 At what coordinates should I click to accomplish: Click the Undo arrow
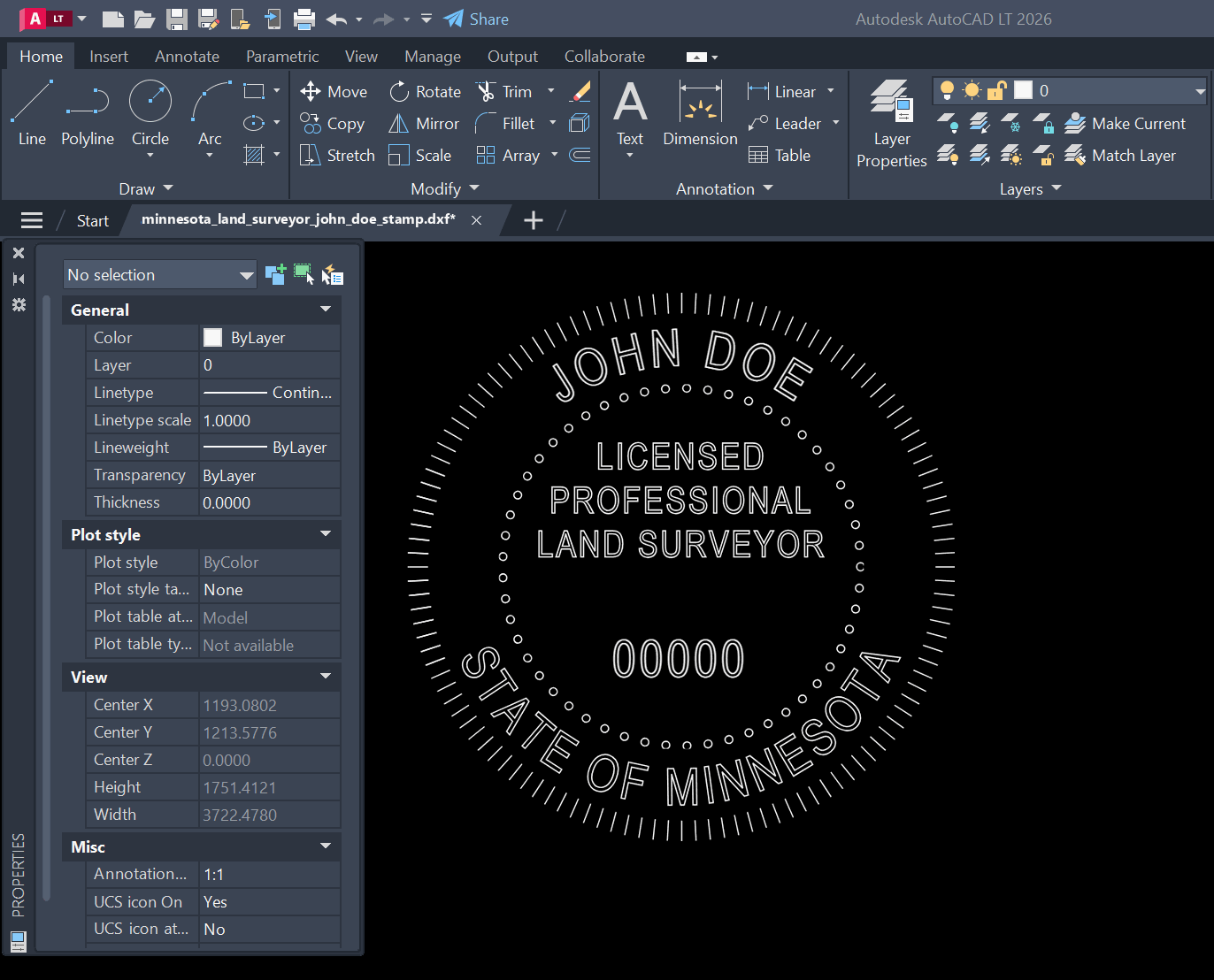(x=336, y=19)
